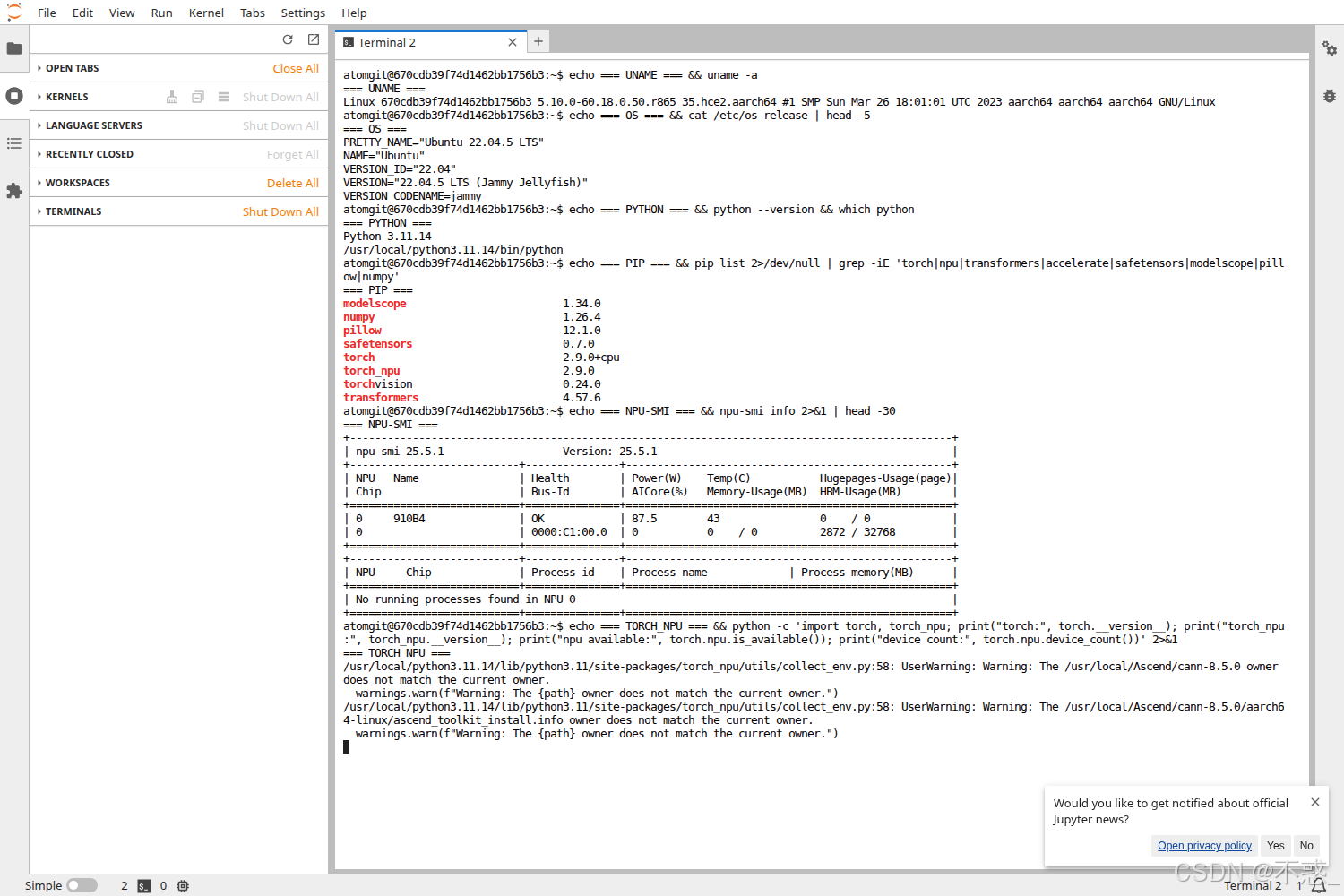
Task: Click Yes on the Jupyter news prompt
Action: pos(1276,845)
